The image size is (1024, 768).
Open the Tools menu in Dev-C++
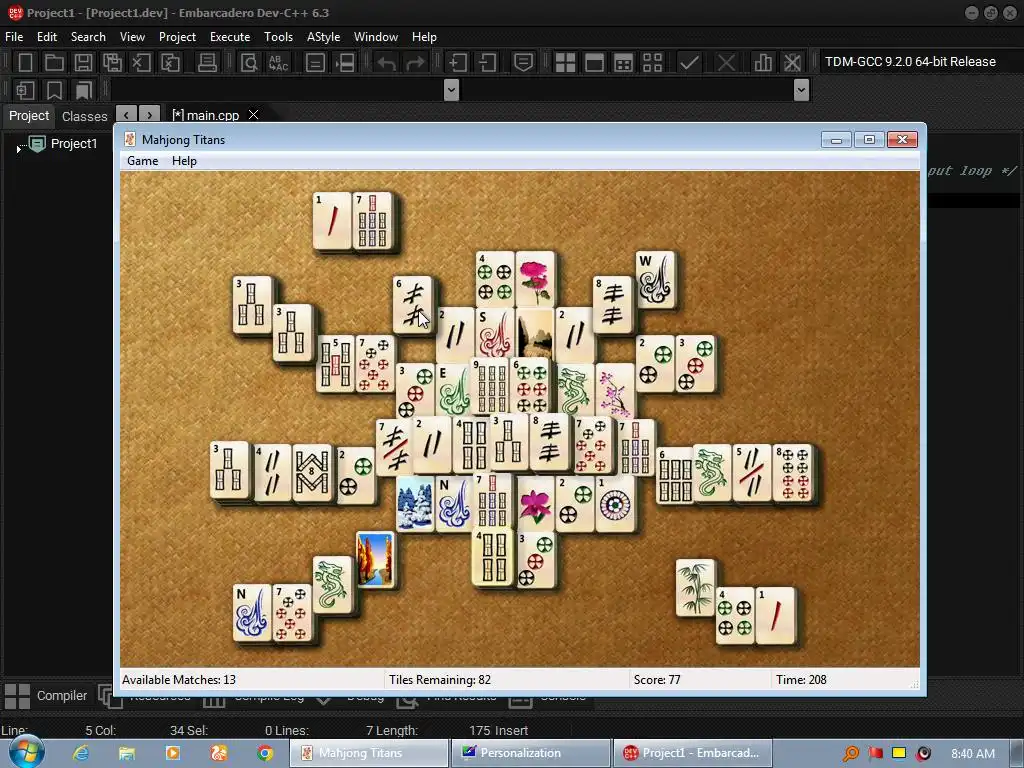pyautogui.click(x=278, y=37)
